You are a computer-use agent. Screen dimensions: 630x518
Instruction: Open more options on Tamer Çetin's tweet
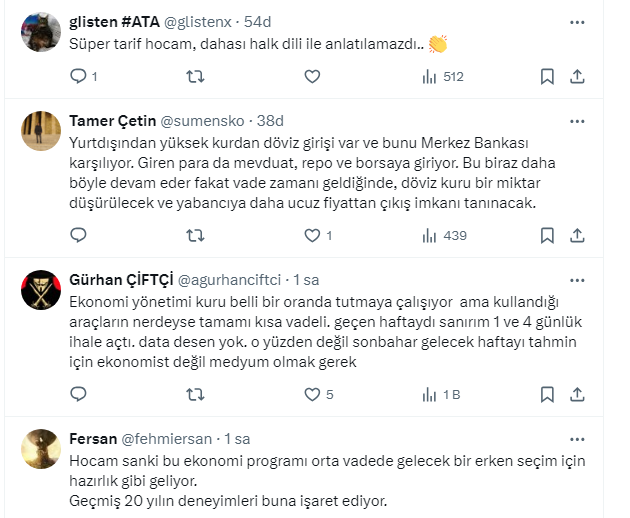click(x=577, y=121)
